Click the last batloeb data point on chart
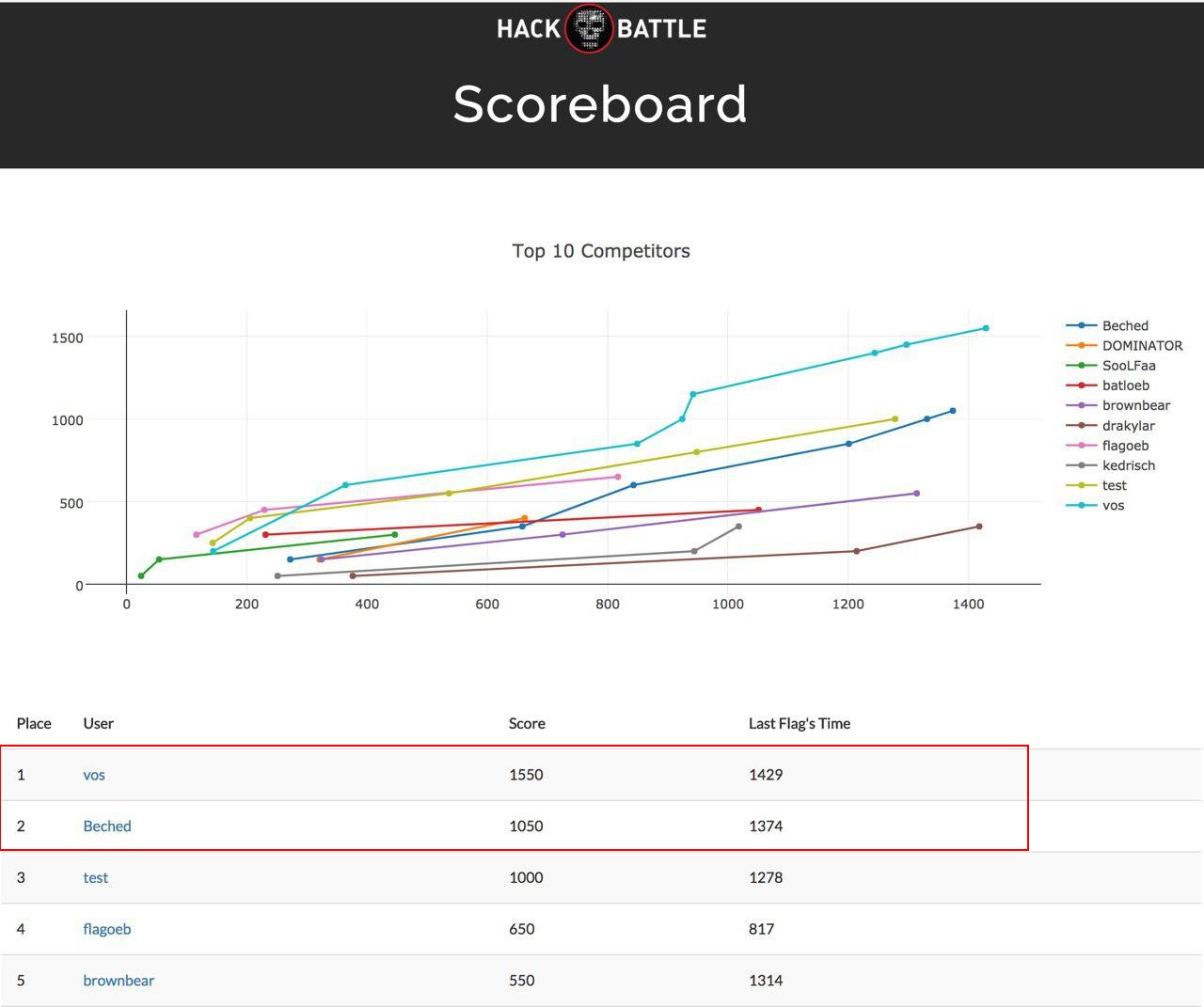 pyautogui.click(x=759, y=511)
